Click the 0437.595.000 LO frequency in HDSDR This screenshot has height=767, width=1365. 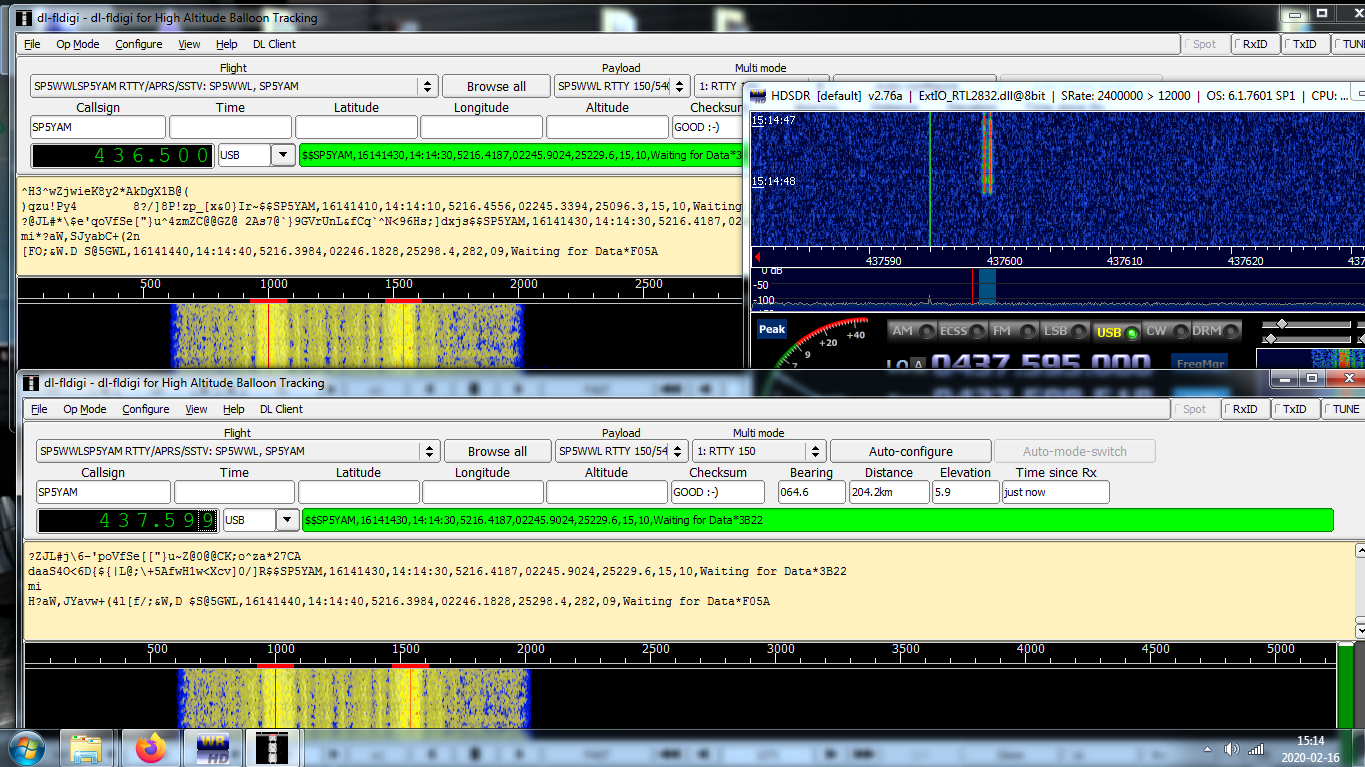pyautogui.click(x=1042, y=364)
